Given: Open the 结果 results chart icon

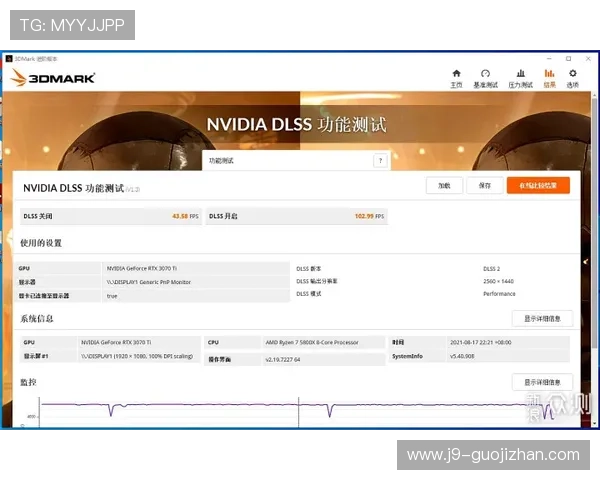Looking at the screenshot, I should click(x=549, y=77).
